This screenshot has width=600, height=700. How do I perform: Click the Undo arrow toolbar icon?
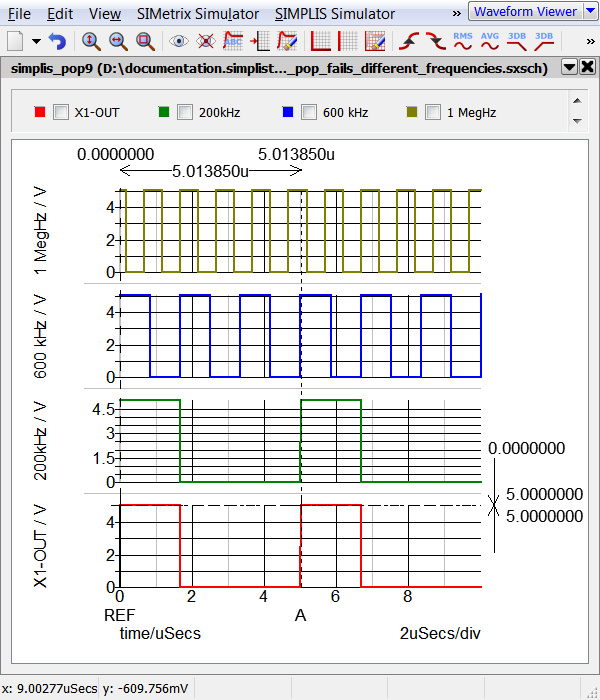(58, 41)
